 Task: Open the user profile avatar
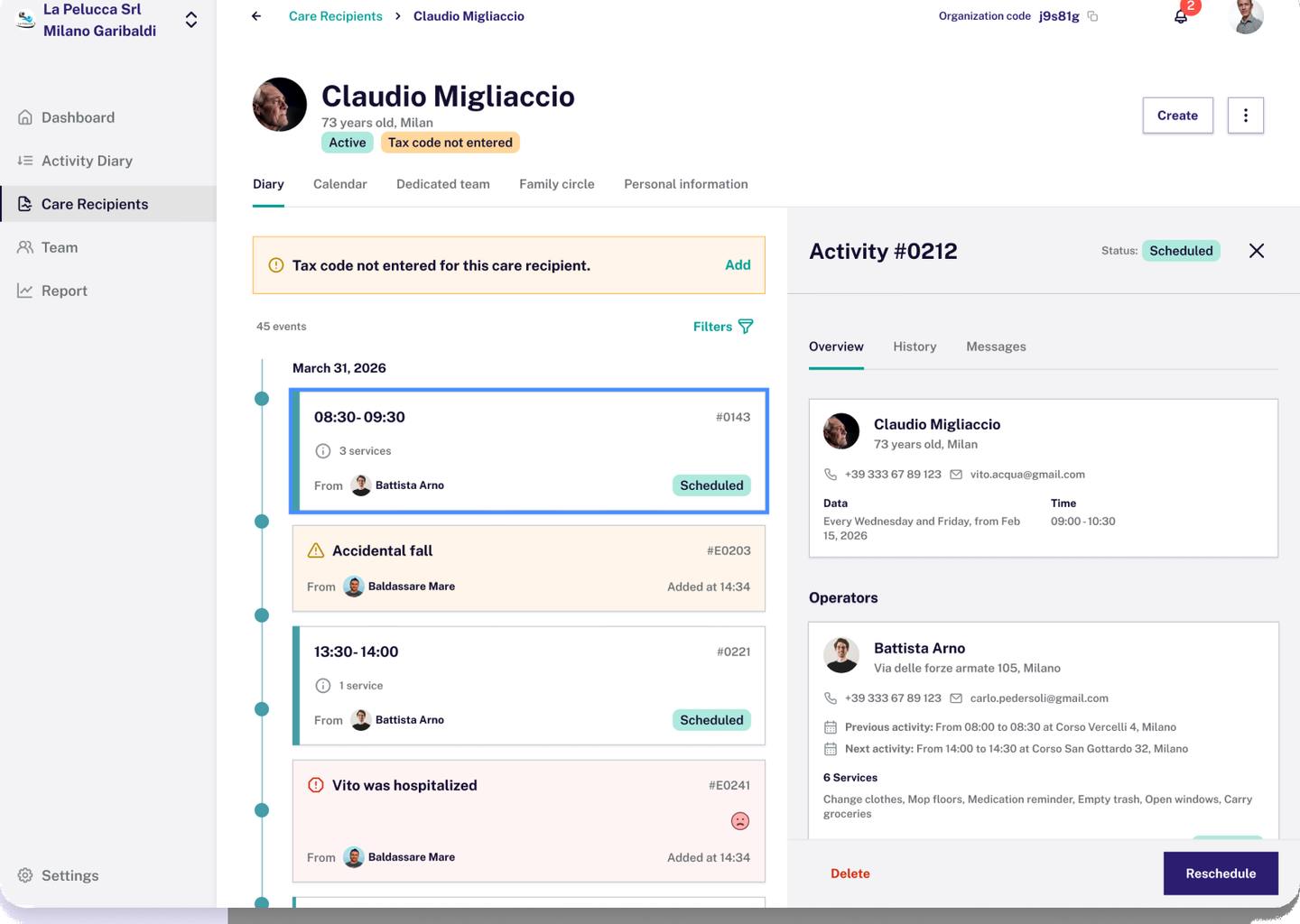1246,15
